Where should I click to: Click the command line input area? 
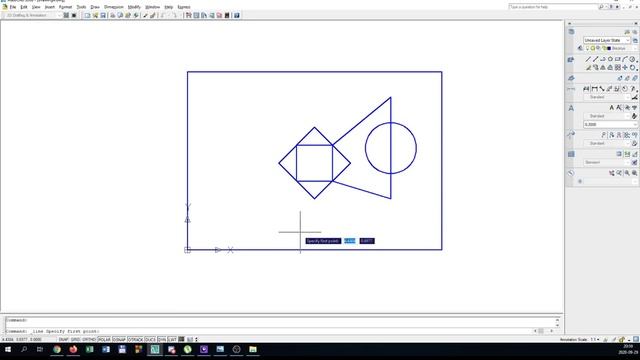click(x=269, y=331)
